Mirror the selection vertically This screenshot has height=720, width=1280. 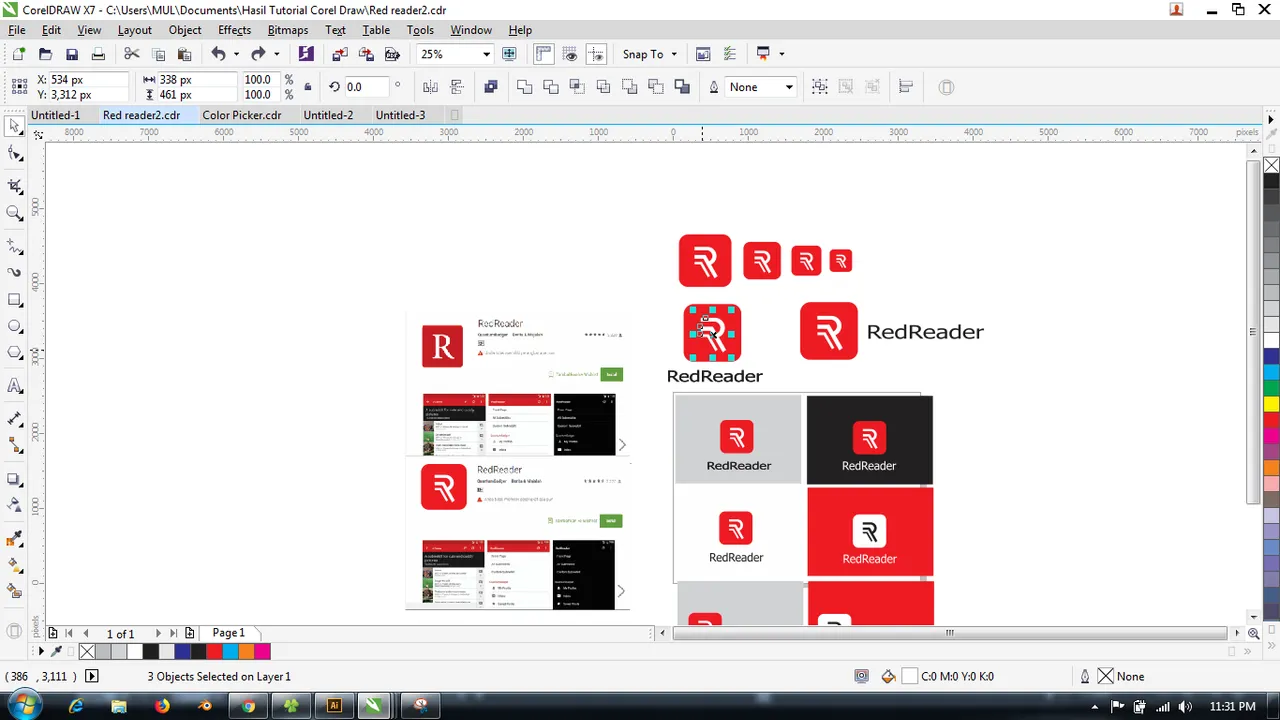pyautogui.click(x=457, y=87)
